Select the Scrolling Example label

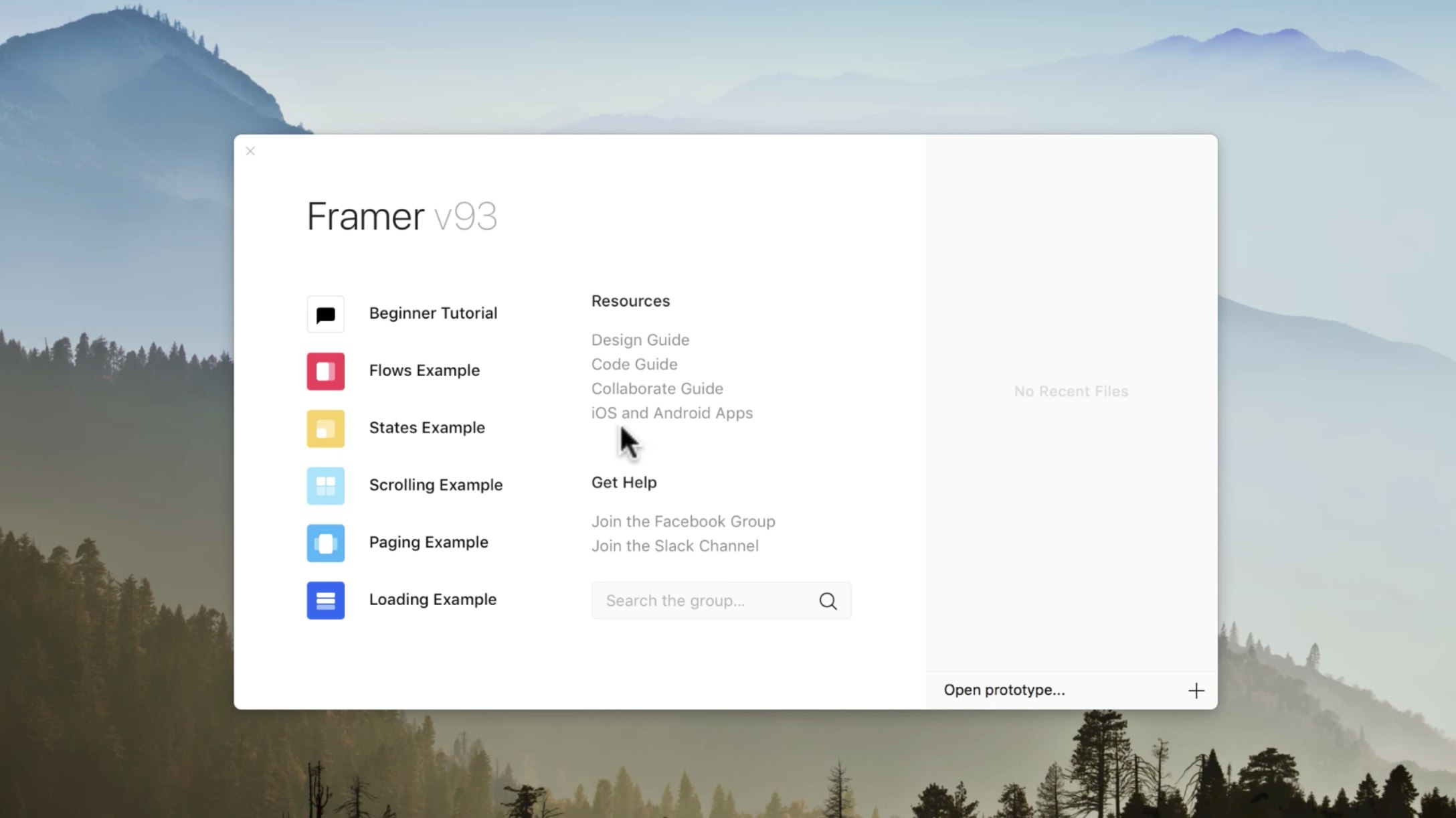point(436,485)
